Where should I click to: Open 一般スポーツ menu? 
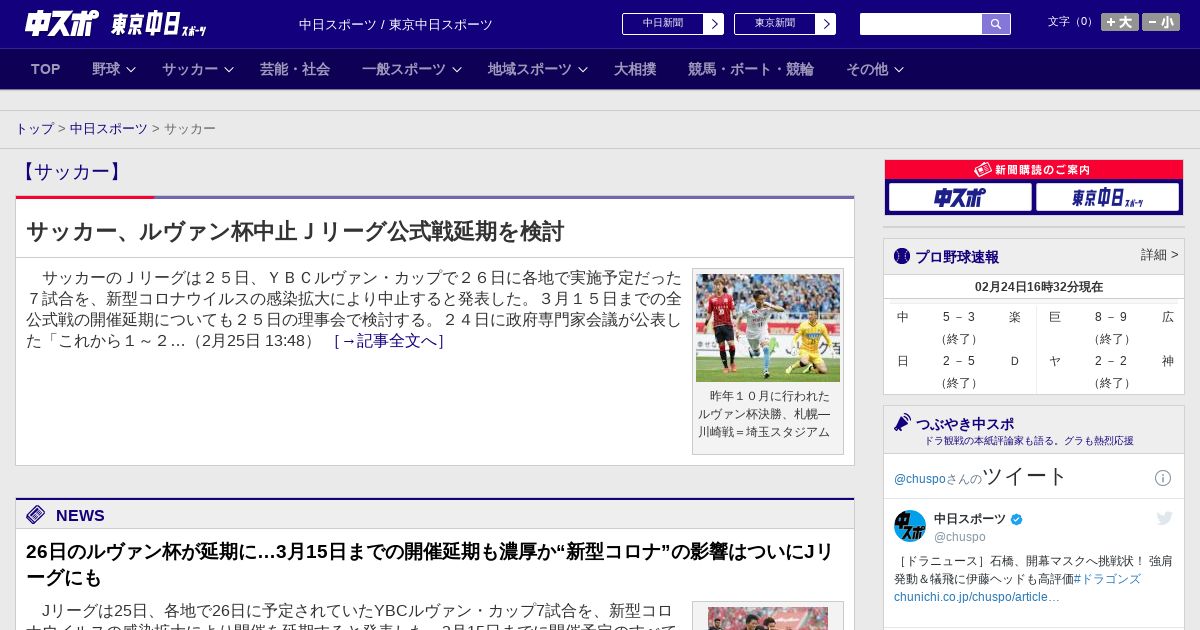pyautogui.click(x=404, y=69)
